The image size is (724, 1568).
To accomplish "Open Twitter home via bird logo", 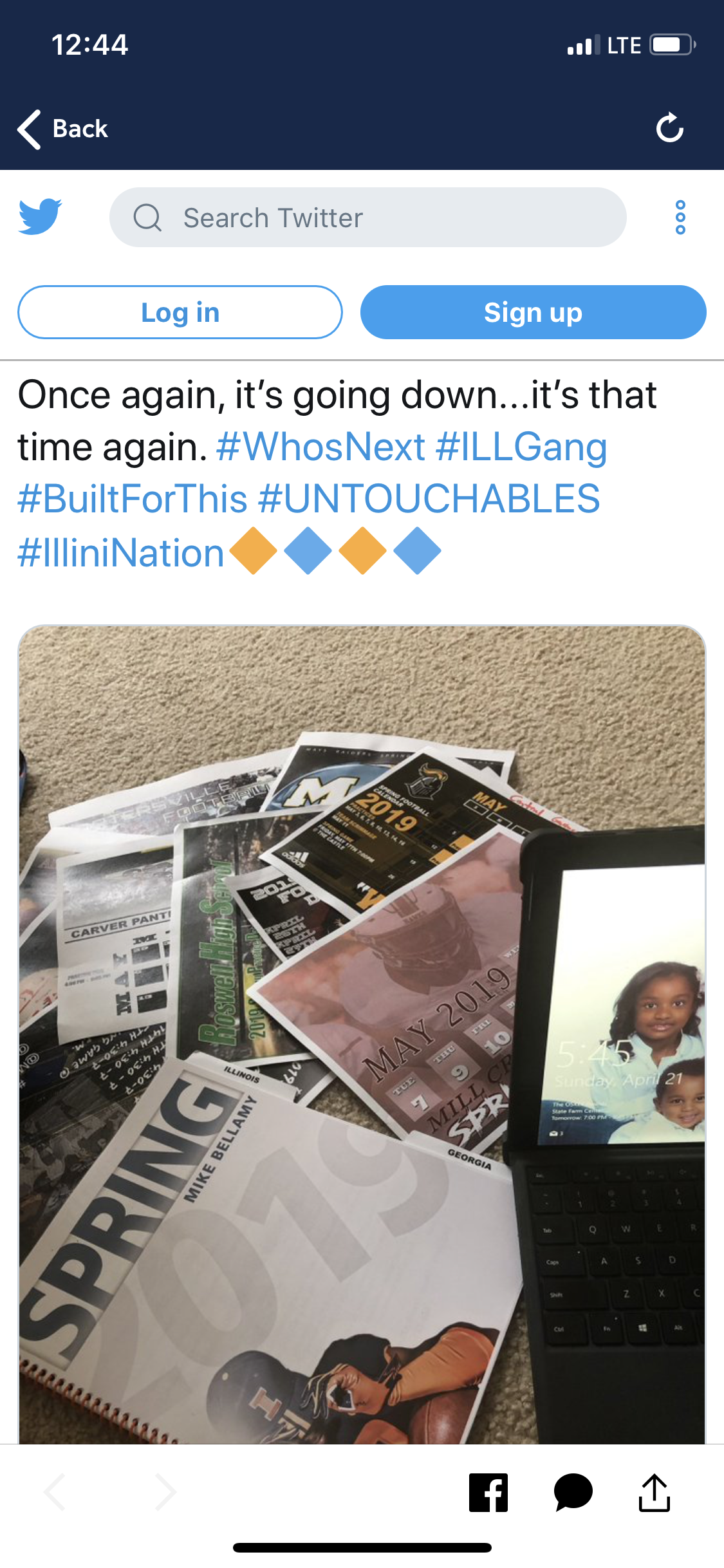I will coord(40,216).
